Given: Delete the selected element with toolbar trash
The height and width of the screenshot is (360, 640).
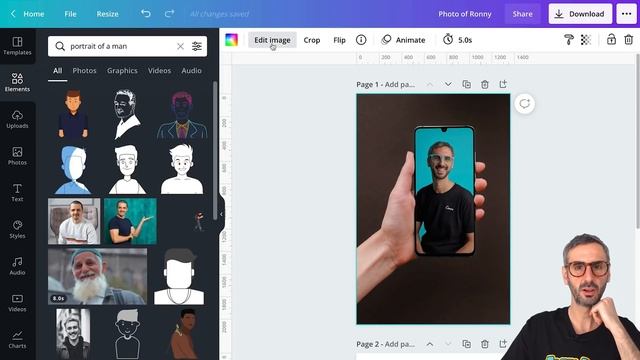Looking at the screenshot, I should [629, 40].
